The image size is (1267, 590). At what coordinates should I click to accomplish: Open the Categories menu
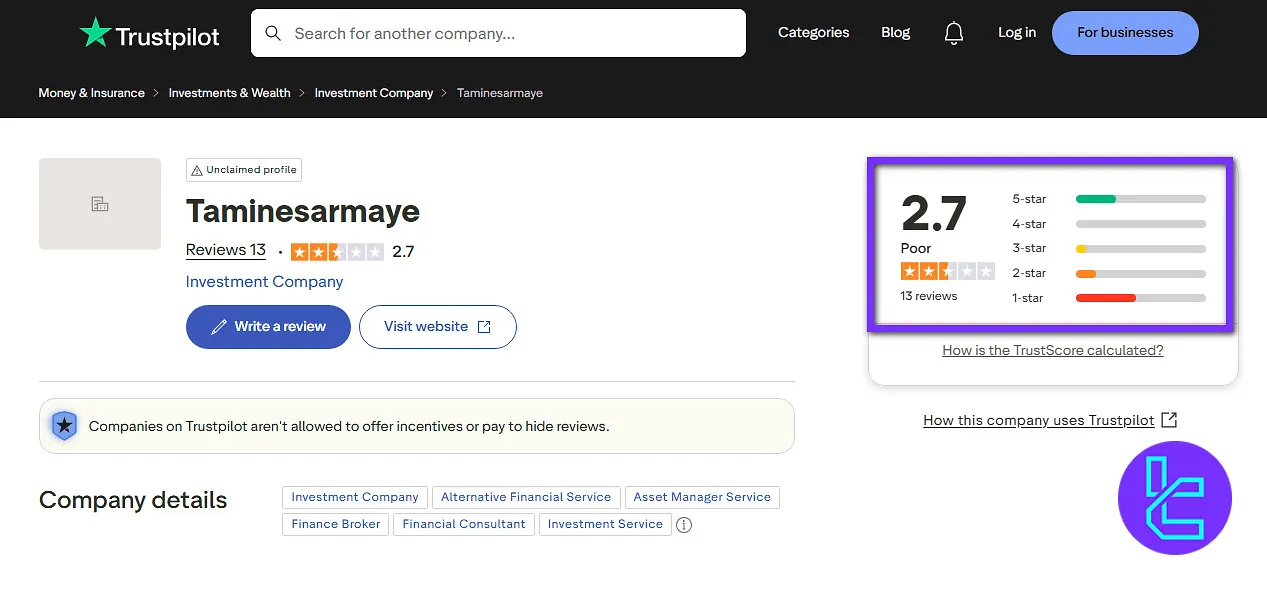(x=813, y=33)
